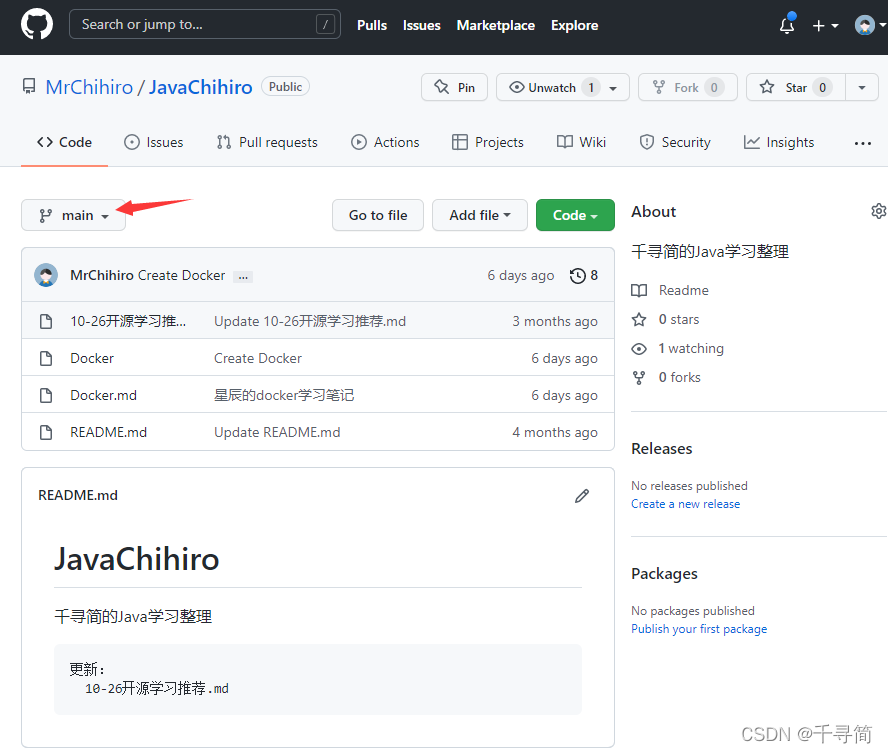
Task: Open the notifications bell
Action: click(787, 25)
